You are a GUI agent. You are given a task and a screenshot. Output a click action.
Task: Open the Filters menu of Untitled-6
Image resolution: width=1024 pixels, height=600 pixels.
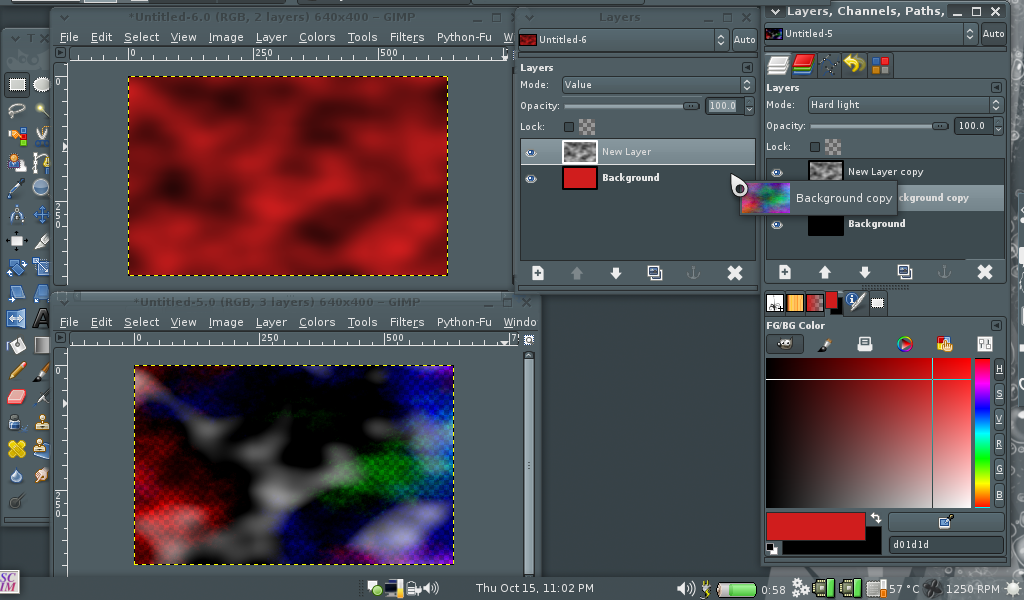(406, 37)
